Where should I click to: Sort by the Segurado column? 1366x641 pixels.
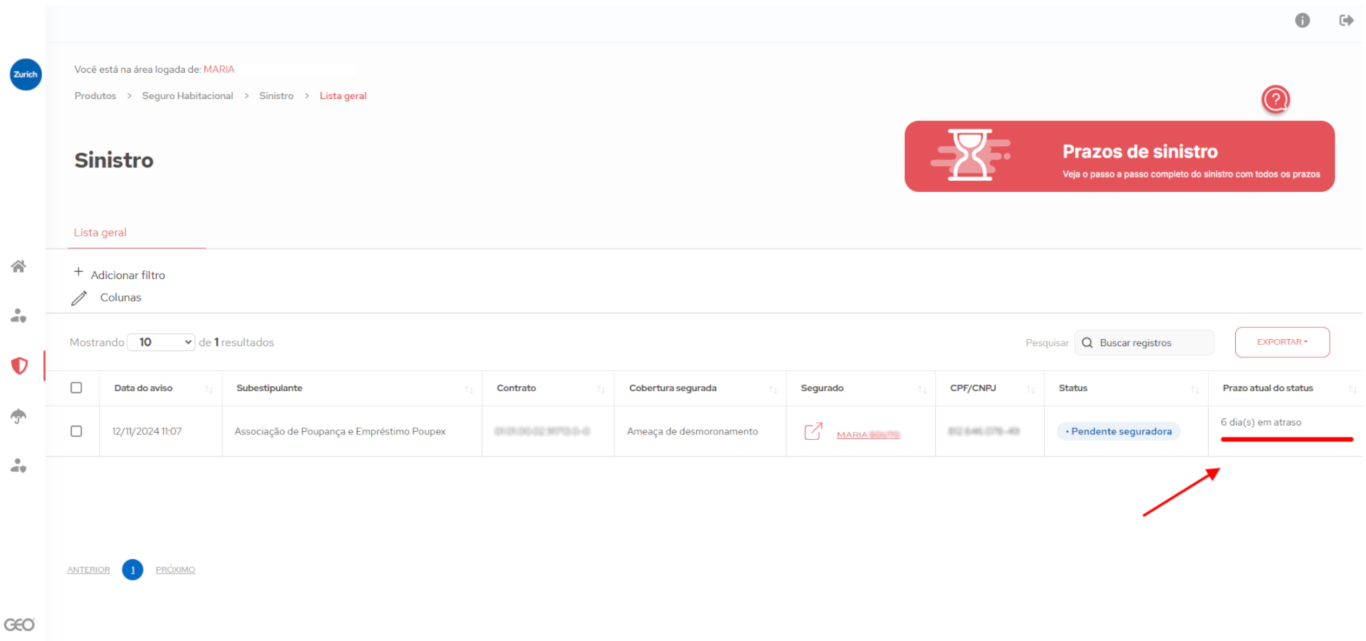click(x=861, y=388)
